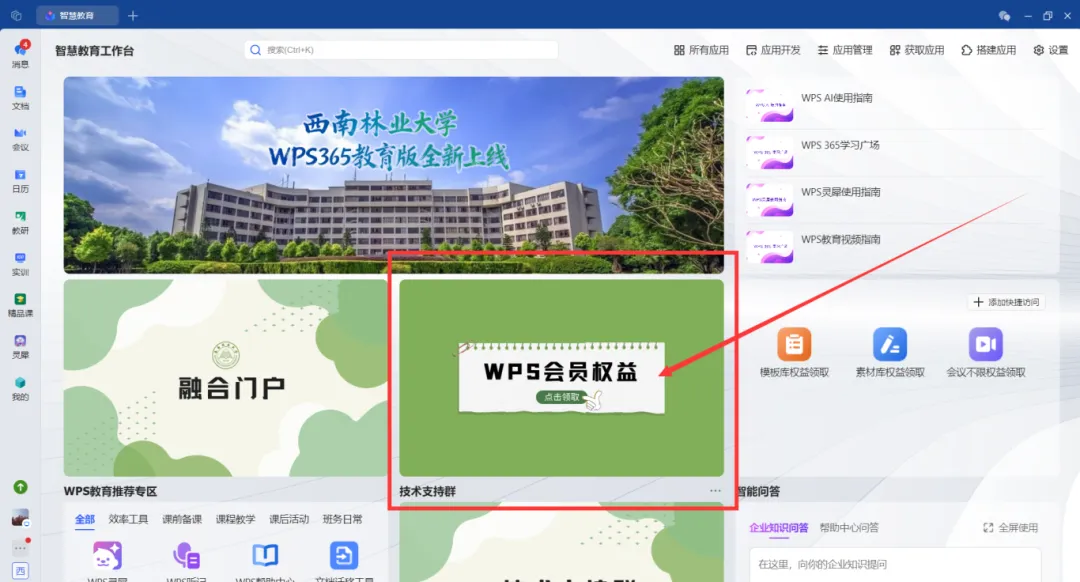The height and width of the screenshot is (582, 1080).
Task: Click the 西 organization icon in sidebar
Action: click(x=21, y=570)
